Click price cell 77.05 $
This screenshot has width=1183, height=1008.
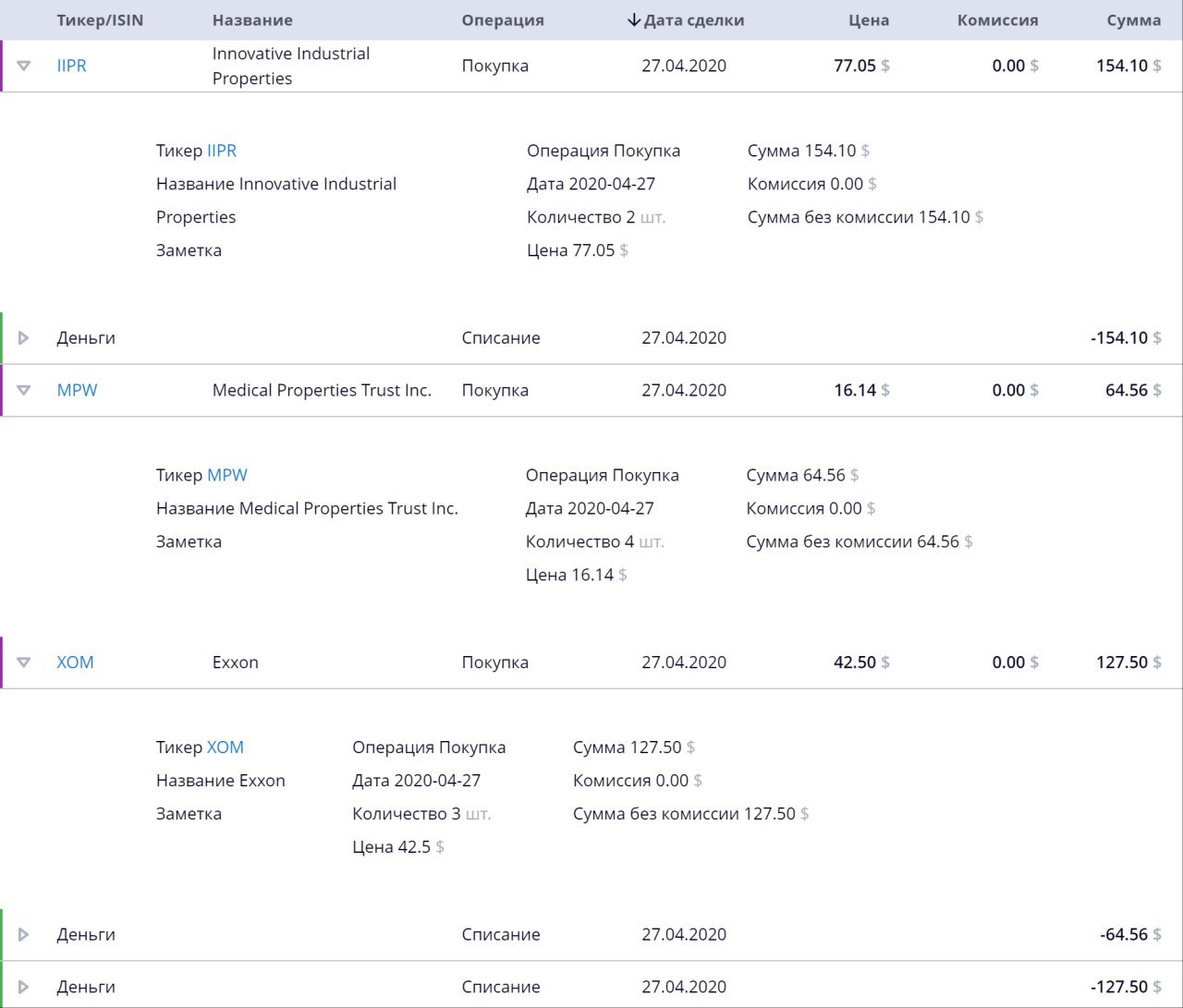(x=861, y=66)
